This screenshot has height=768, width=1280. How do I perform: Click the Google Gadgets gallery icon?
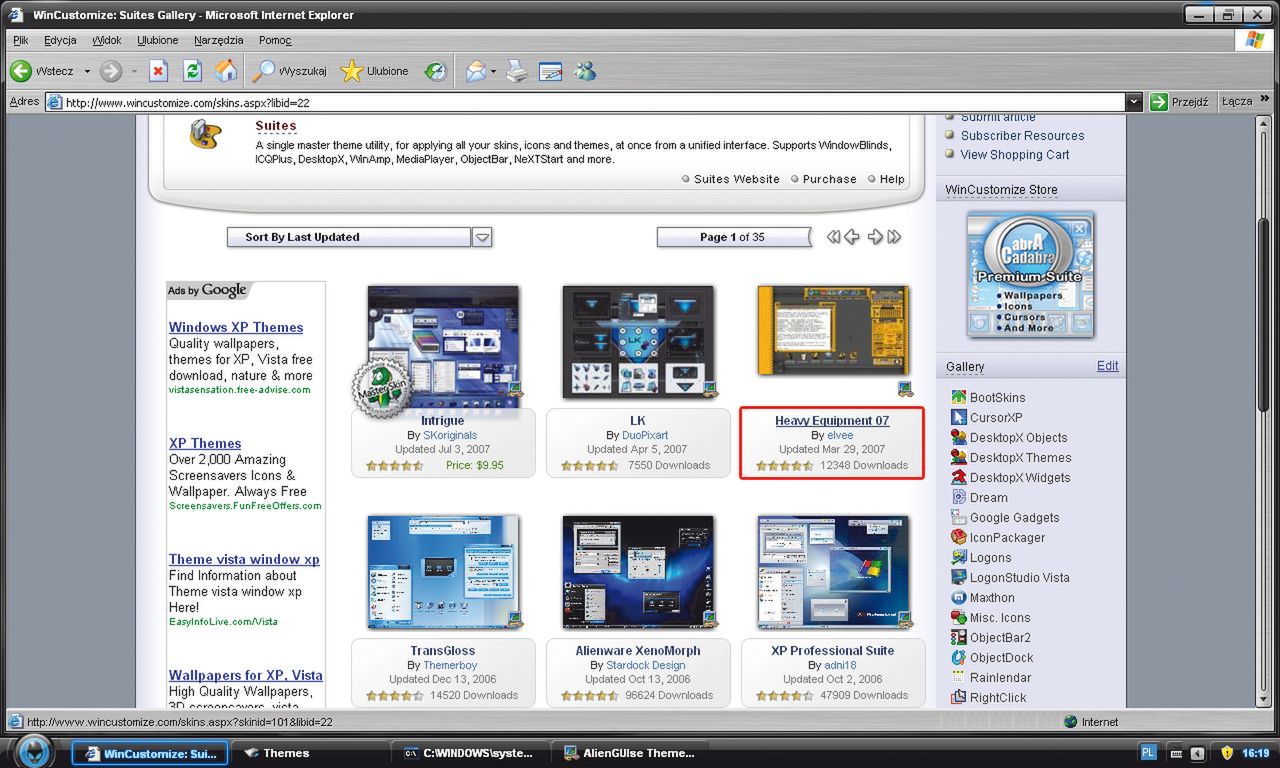959,517
